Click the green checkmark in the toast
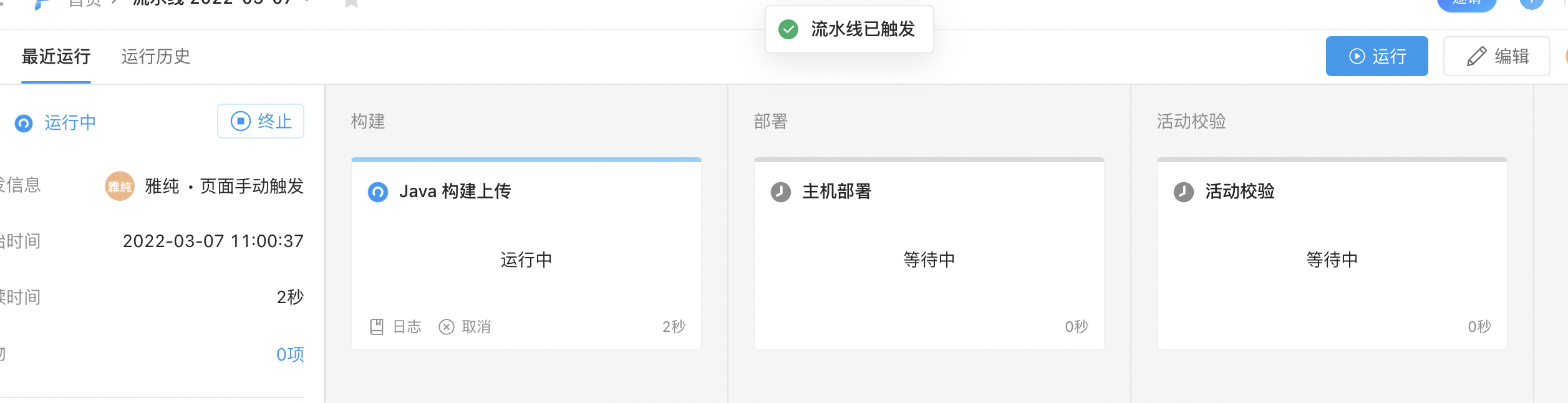Screen dimensions: 1568x403 point(788,29)
